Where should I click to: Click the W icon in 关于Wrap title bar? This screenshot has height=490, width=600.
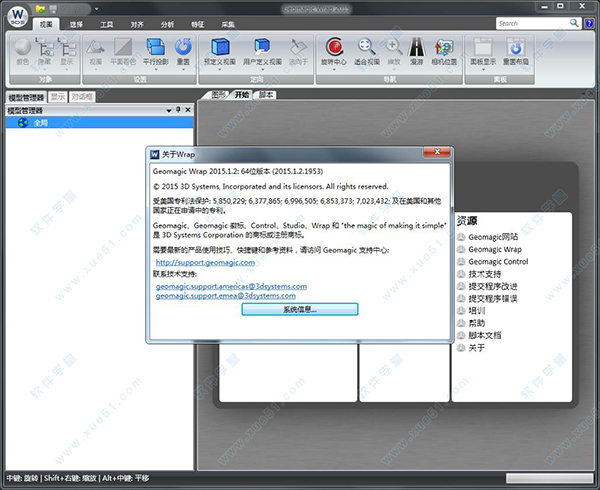pyautogui.click(x=155, y=155)
